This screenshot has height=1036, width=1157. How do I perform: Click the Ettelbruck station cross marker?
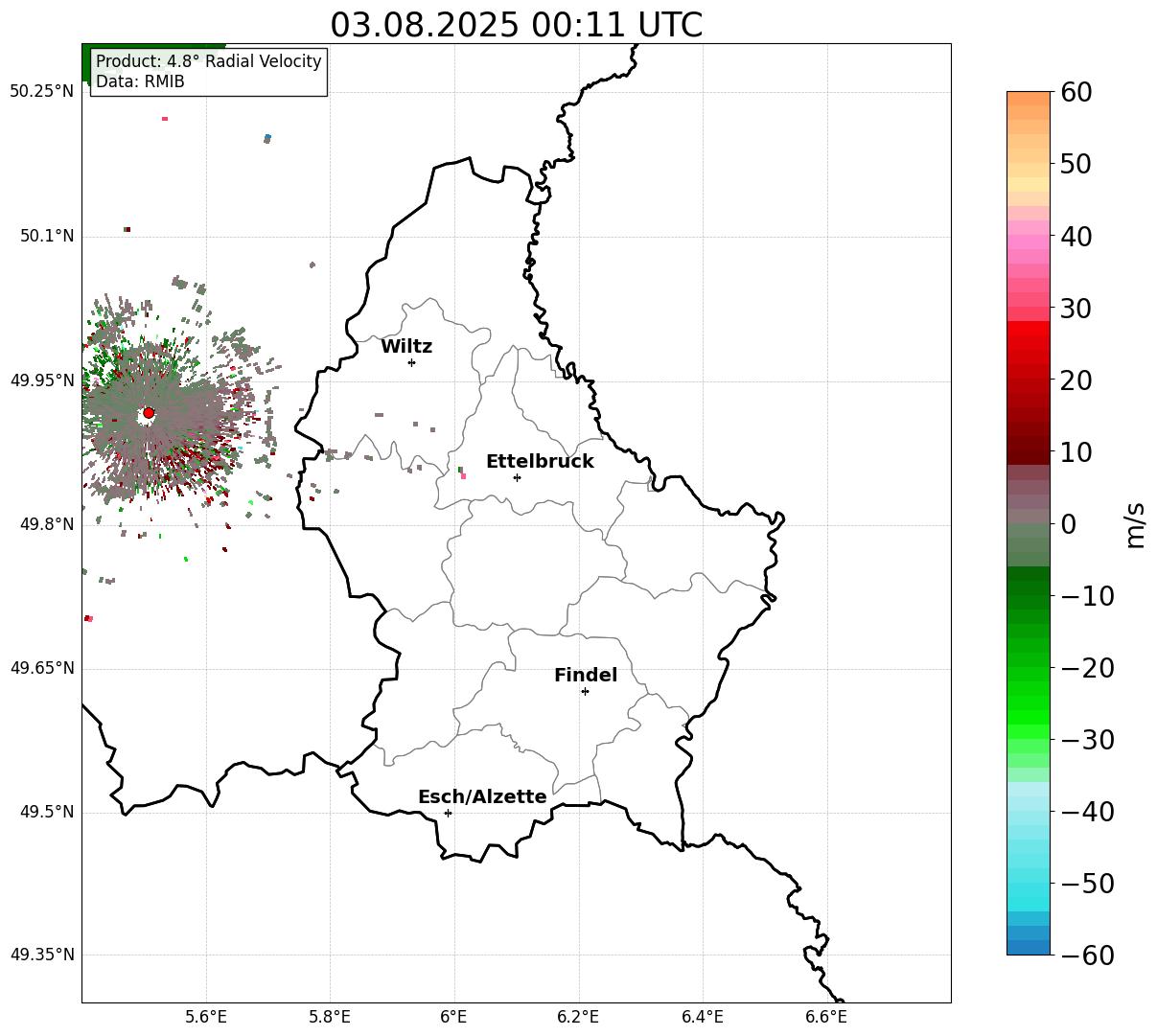tap(517, 477)
